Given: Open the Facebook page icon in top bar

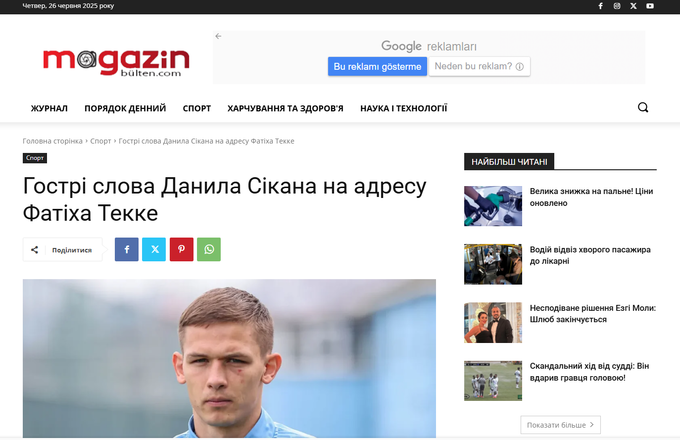Looking at the screenshot, I should coord(601,6).
